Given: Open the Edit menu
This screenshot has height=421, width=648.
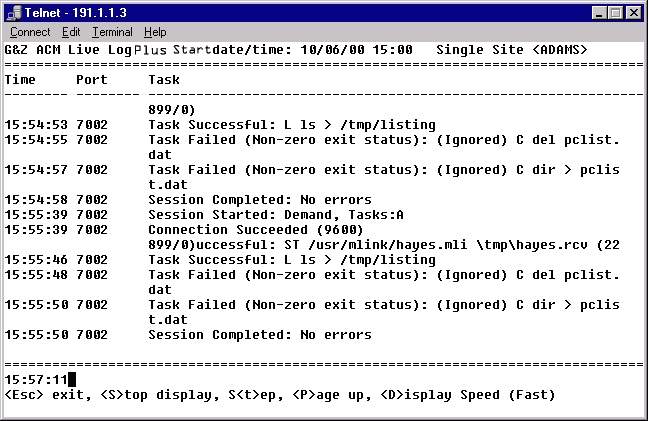Looking at the screenshot, I should [71, 32].
